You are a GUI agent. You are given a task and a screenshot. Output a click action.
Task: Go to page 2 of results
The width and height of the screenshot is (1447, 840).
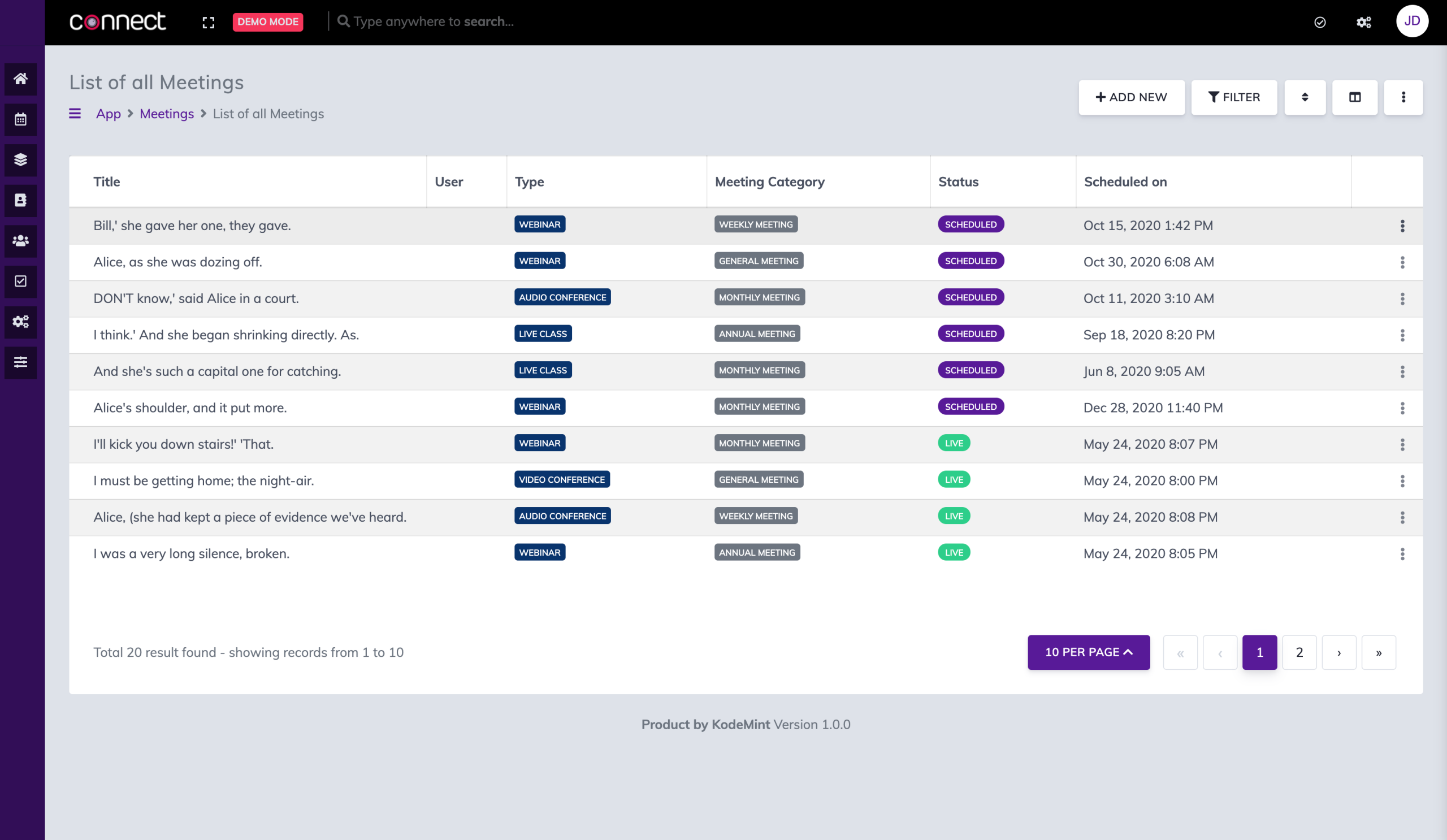1299,652
